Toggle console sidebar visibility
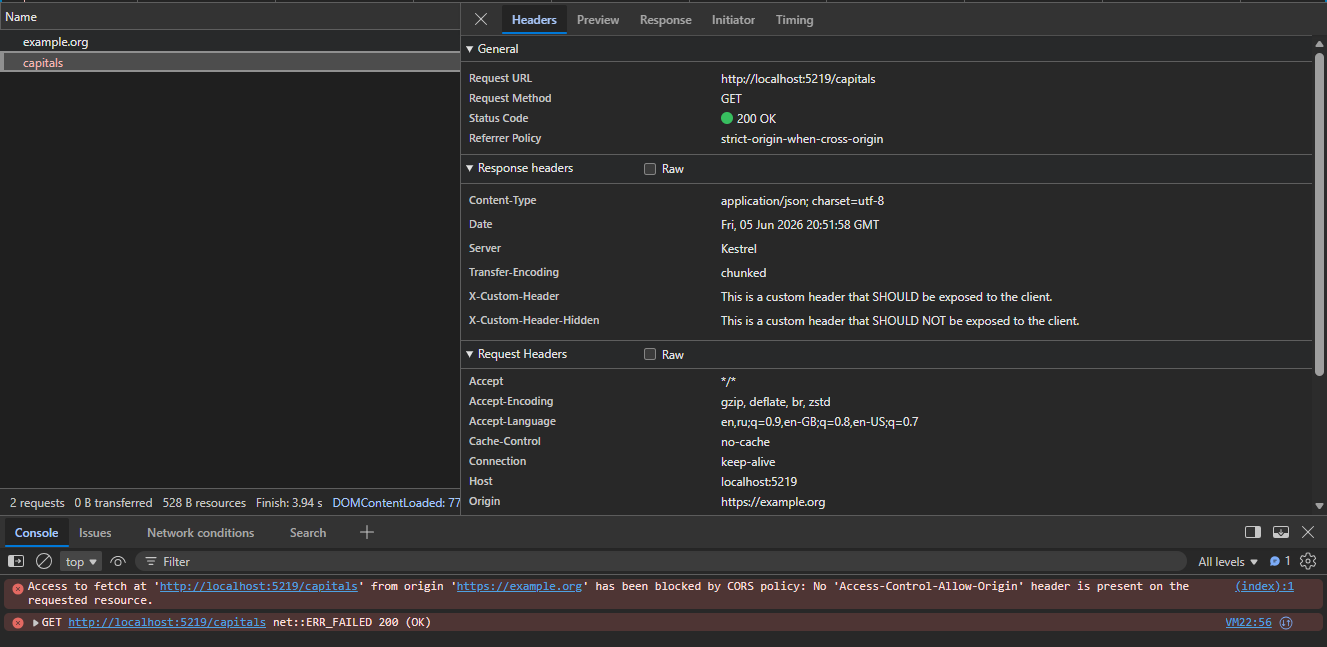 [16, 561]
